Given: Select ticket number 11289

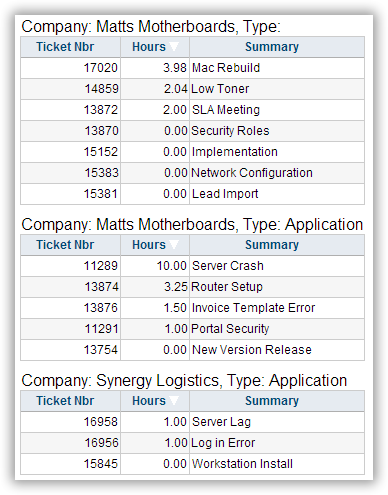Looking at the screenshot, I should click(x=101, y=266).
